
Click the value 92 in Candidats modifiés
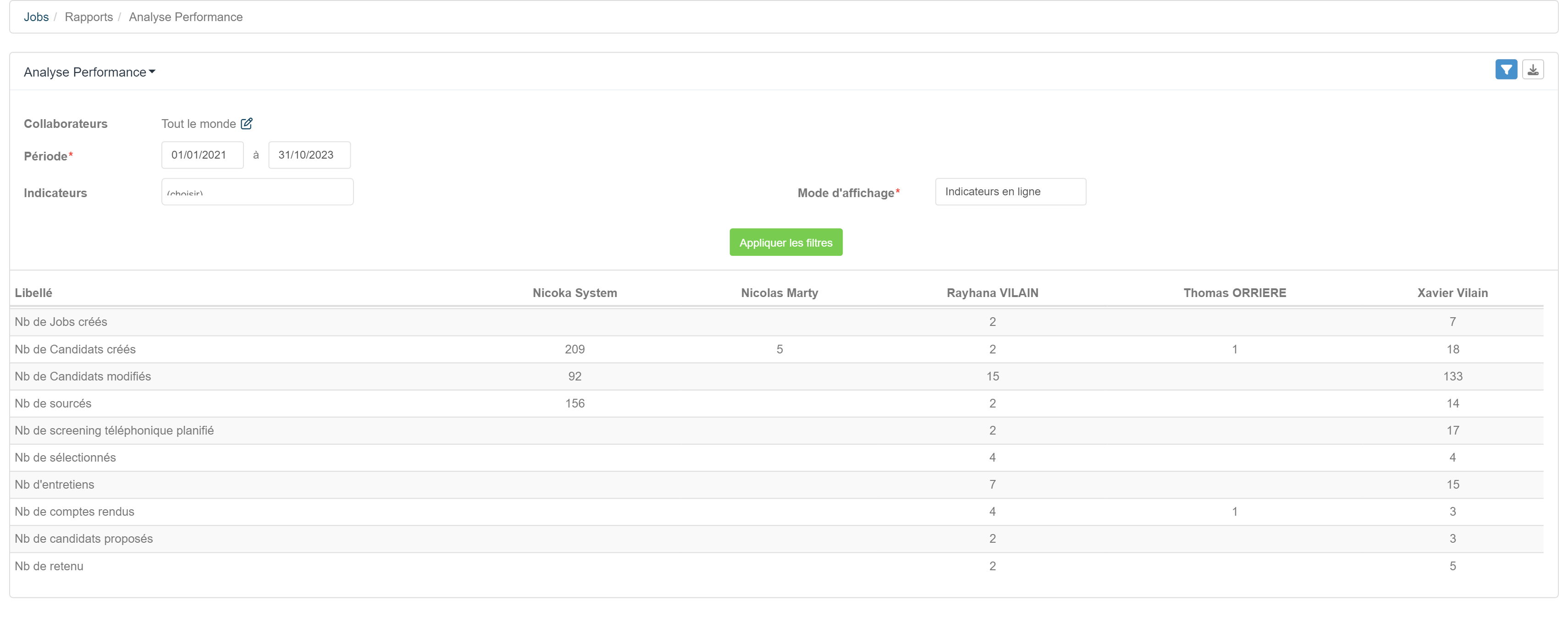pos(574,376)
